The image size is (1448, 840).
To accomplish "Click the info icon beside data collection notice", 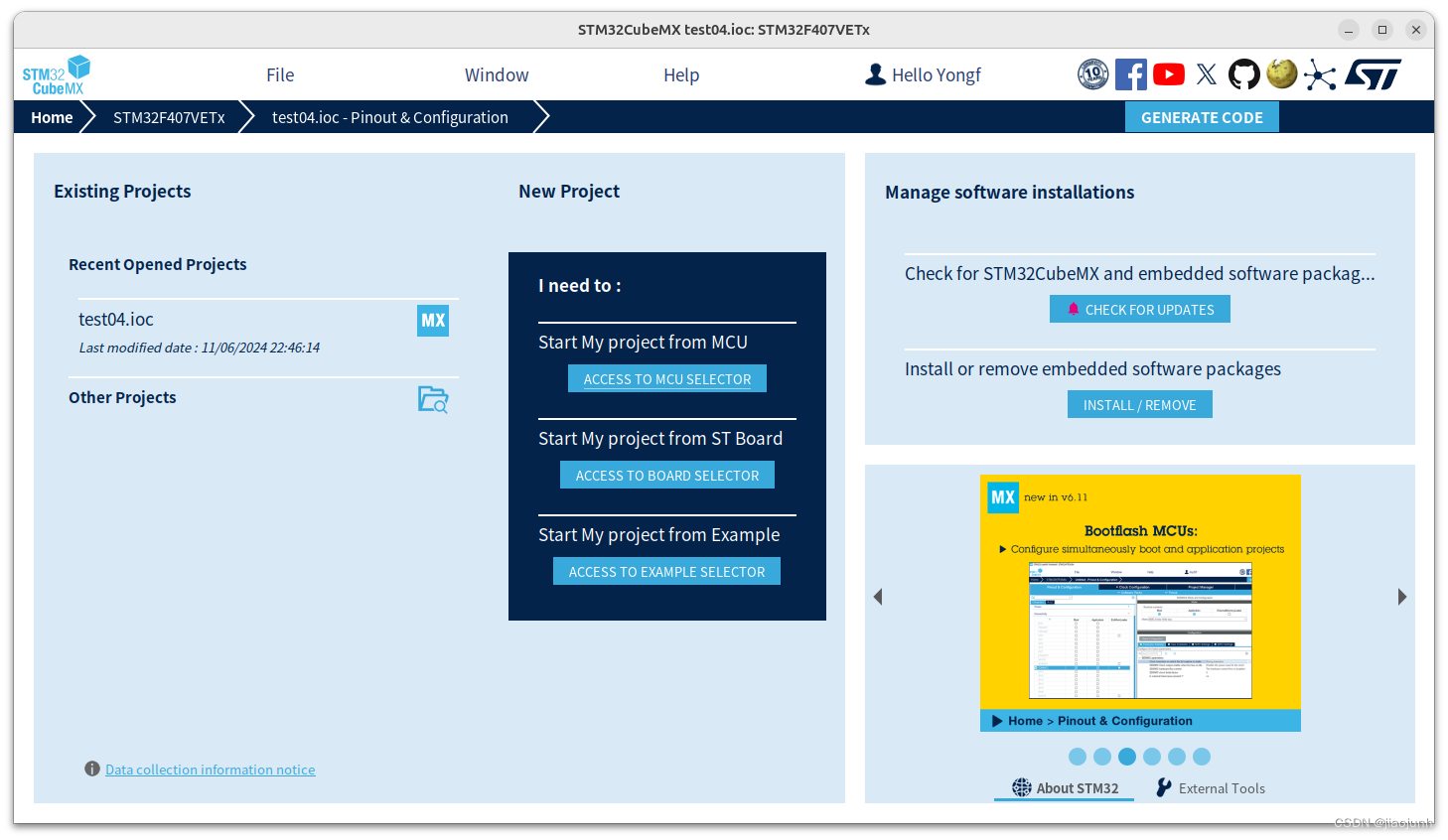I will pos(92,769).
